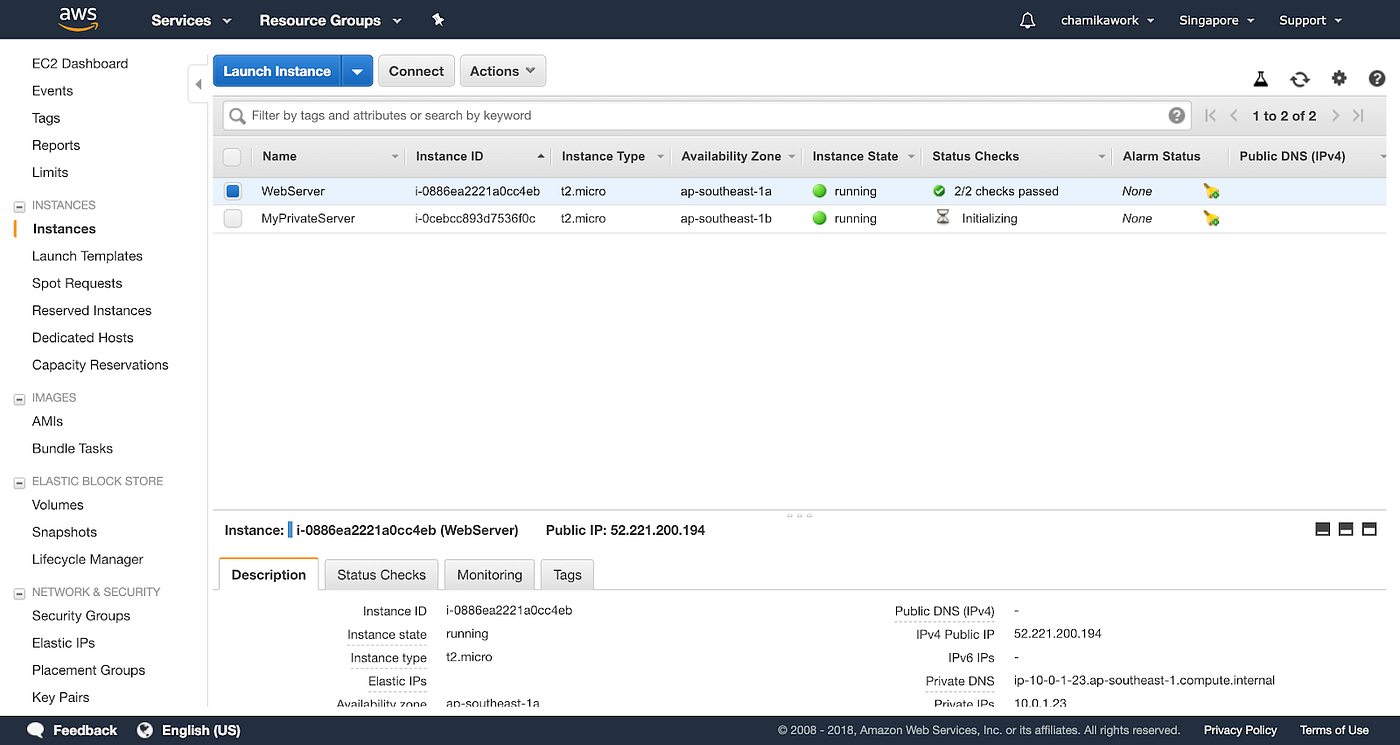
Task: Open the help question mark icon
Action: [x=1377, y=78]
